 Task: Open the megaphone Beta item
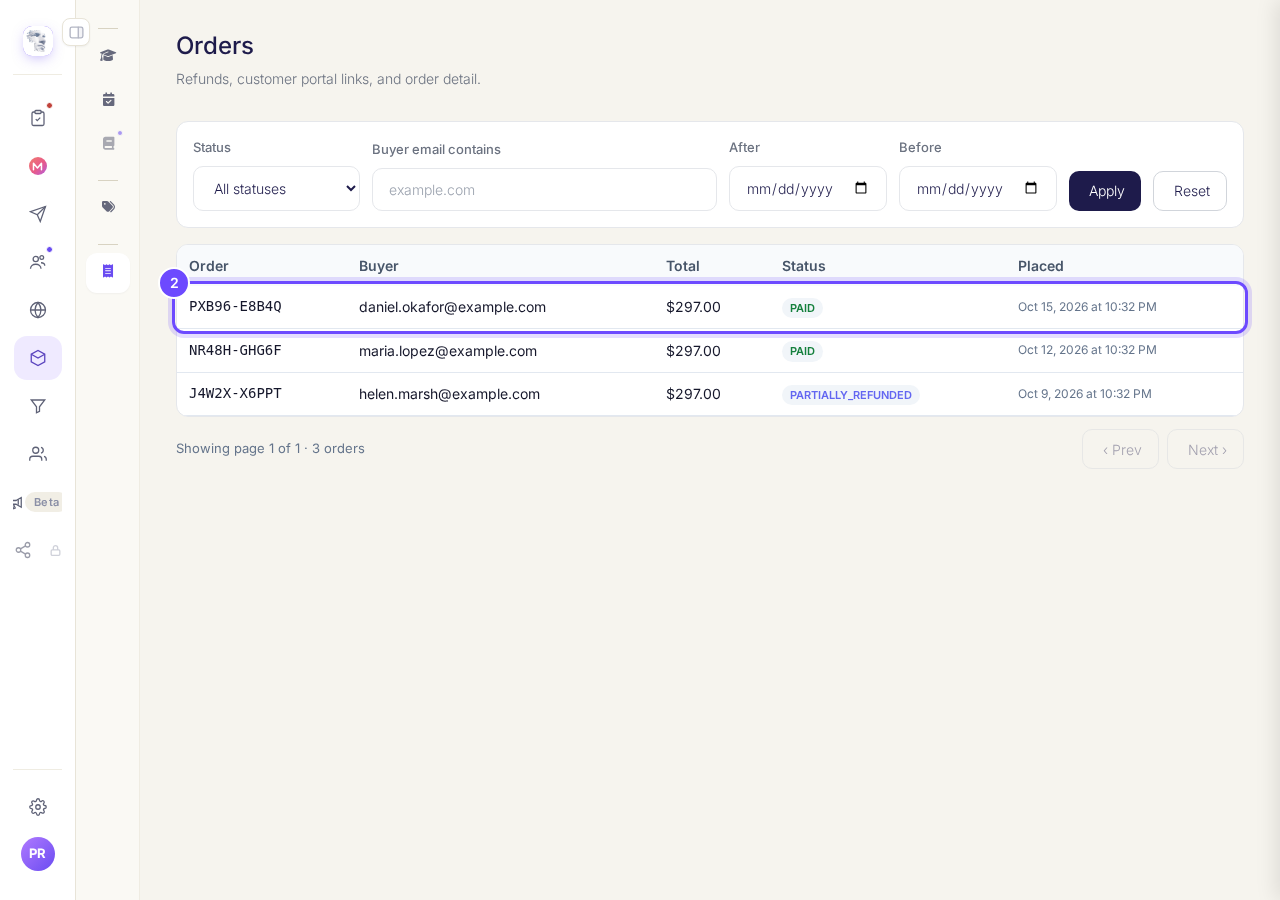tap(38, 502)
